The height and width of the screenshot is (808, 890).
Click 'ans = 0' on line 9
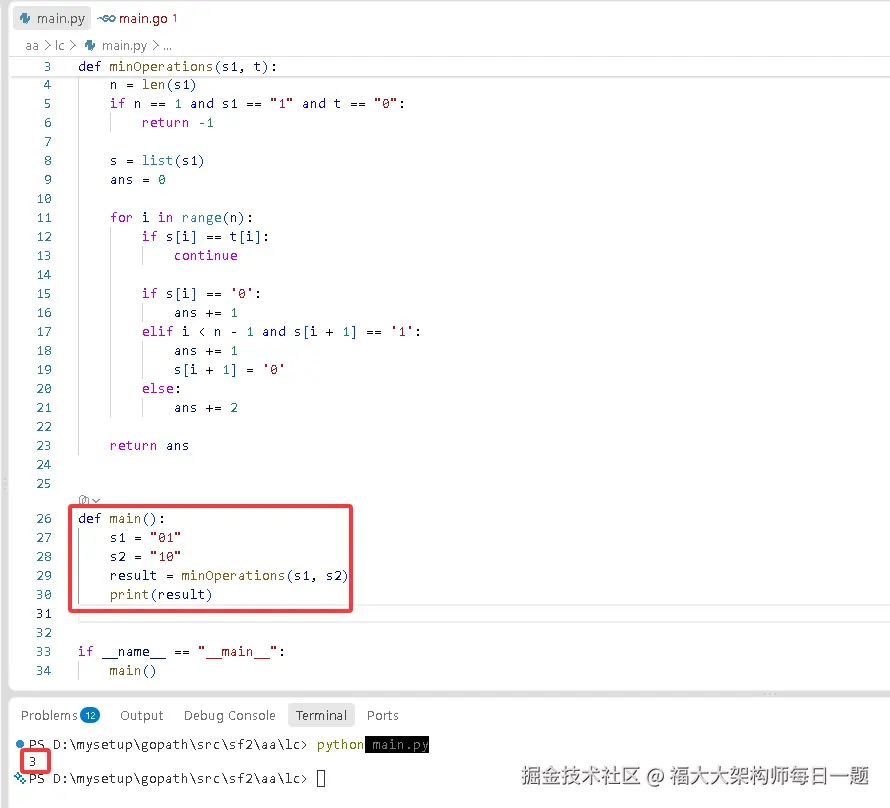pyautogui.click(x=138, y=180)
